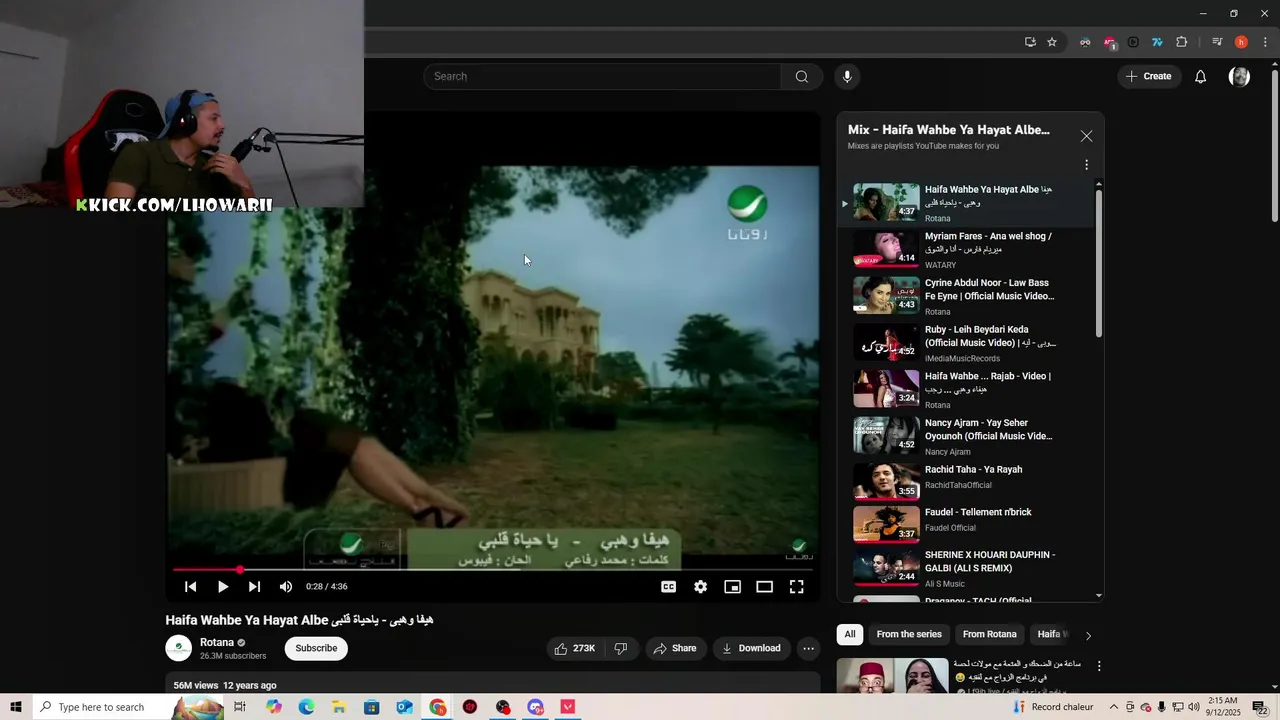Open Mix playlist three-dot options
1280x720 pixels.
(x=1086, y=165)
